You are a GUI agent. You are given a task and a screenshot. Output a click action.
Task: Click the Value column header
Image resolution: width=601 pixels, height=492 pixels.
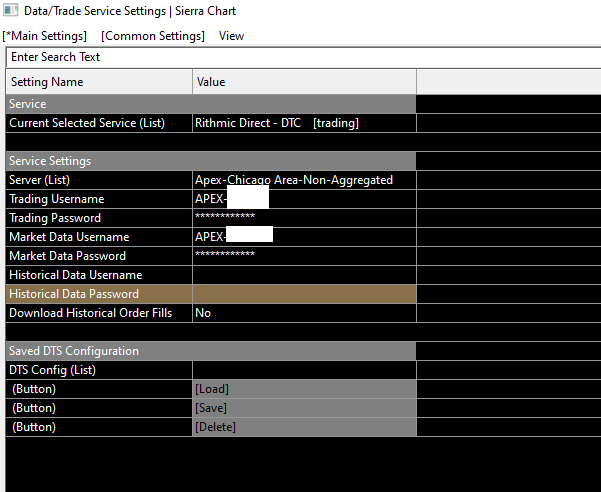click(x=304, y=82)
